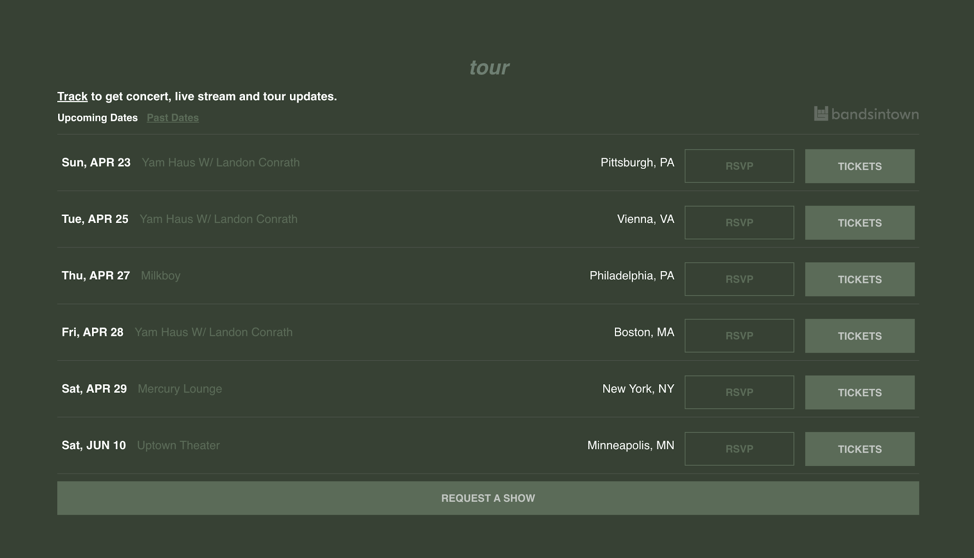Get tickets for Boston, MA show
This screenshot has height=558, width=974.
(859, 336)
